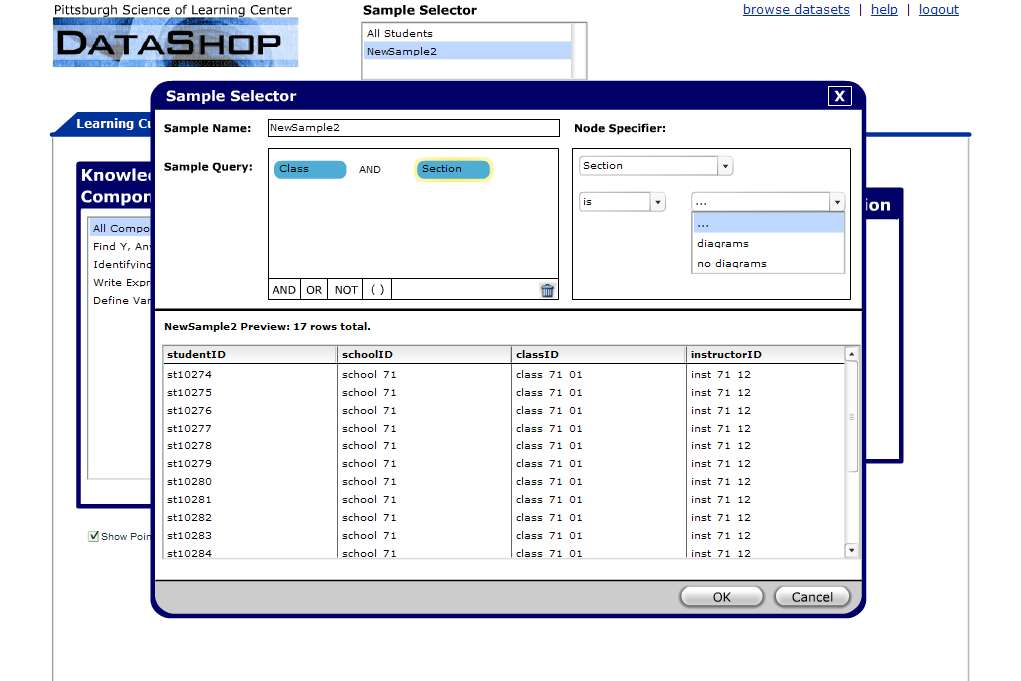Expand the Section node type dropdown

725,166
